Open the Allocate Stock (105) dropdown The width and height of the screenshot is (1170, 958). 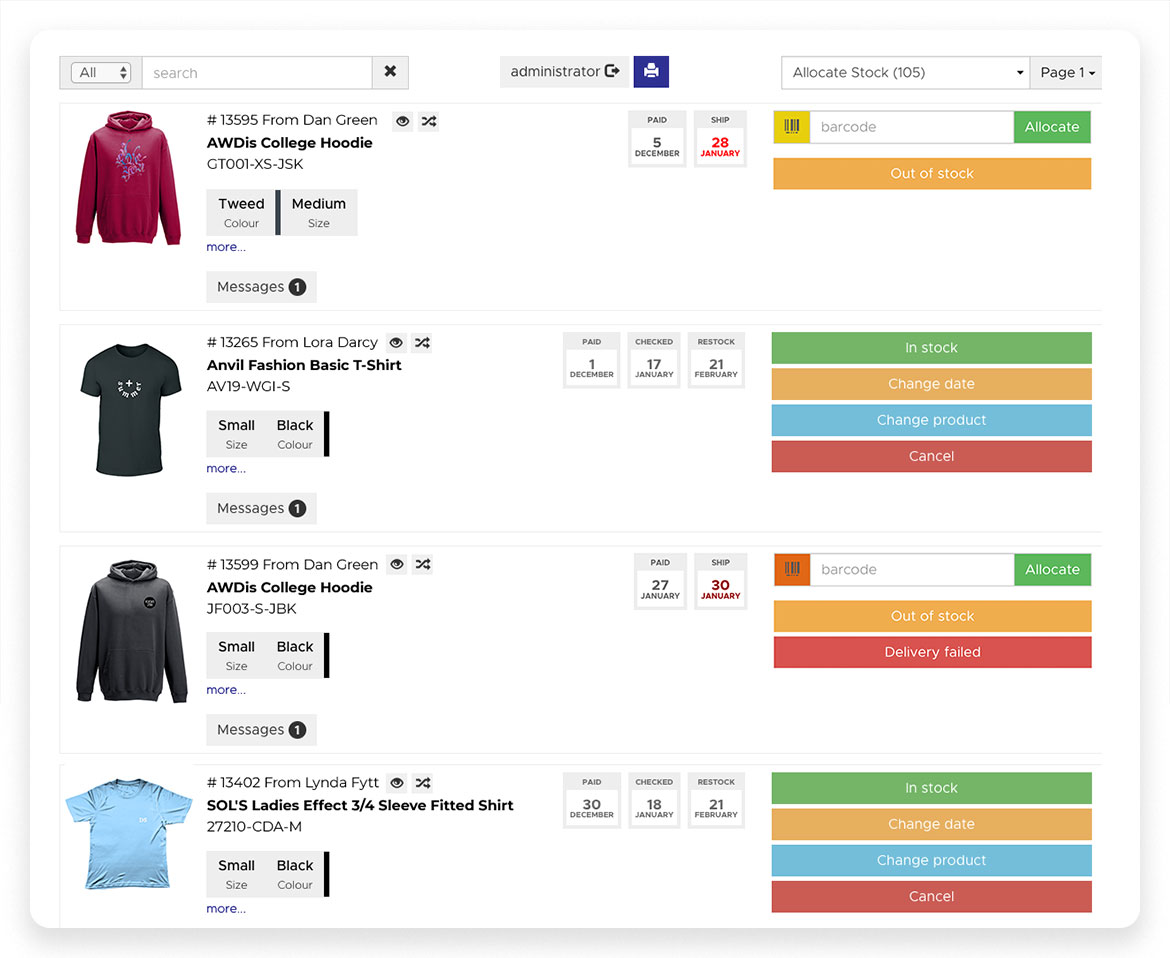click(905, 73)
